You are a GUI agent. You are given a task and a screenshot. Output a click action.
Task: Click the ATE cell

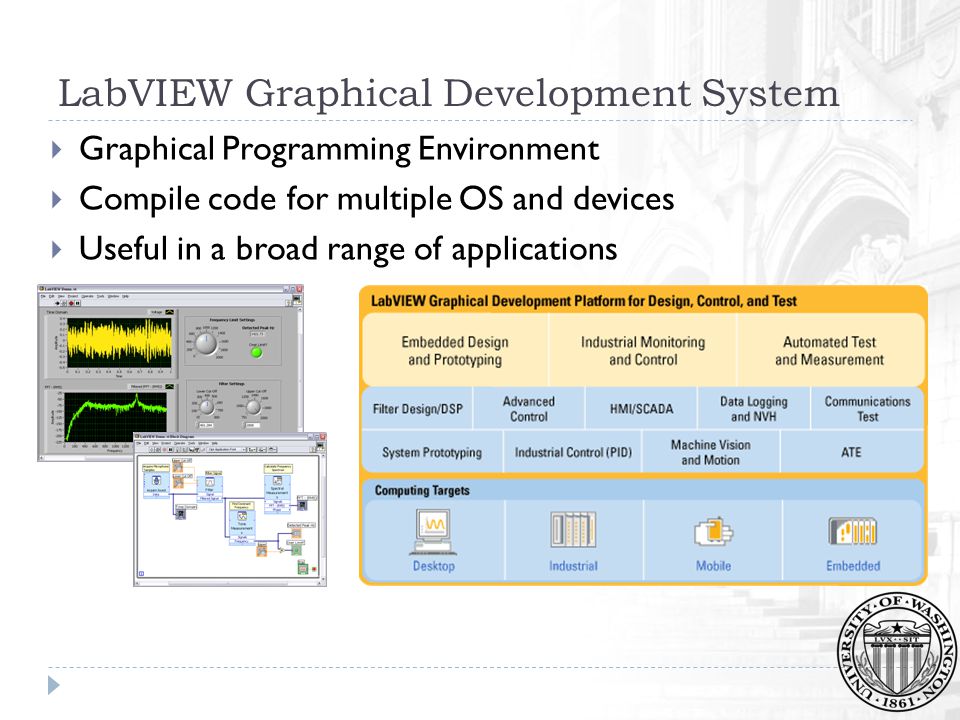click(851, 452)
